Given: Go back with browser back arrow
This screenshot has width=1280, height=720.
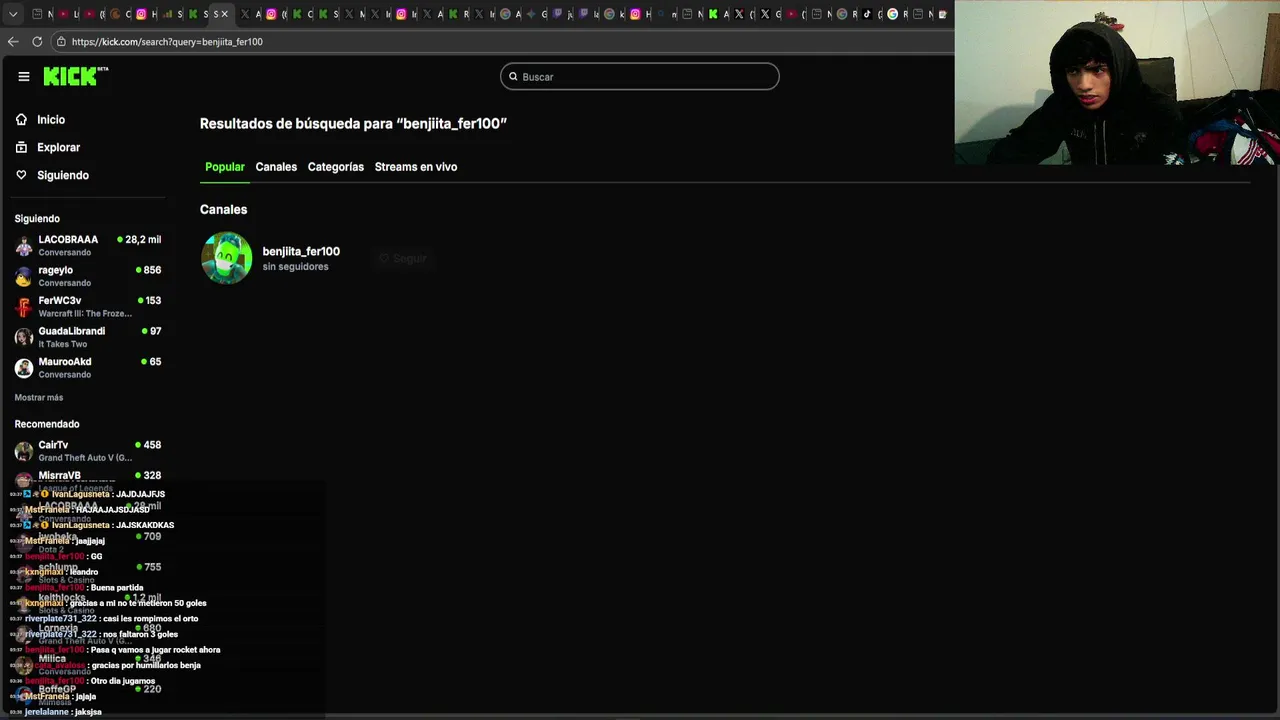Looking at the screenshot, I should pyautogui.click(x=13, y=42).
